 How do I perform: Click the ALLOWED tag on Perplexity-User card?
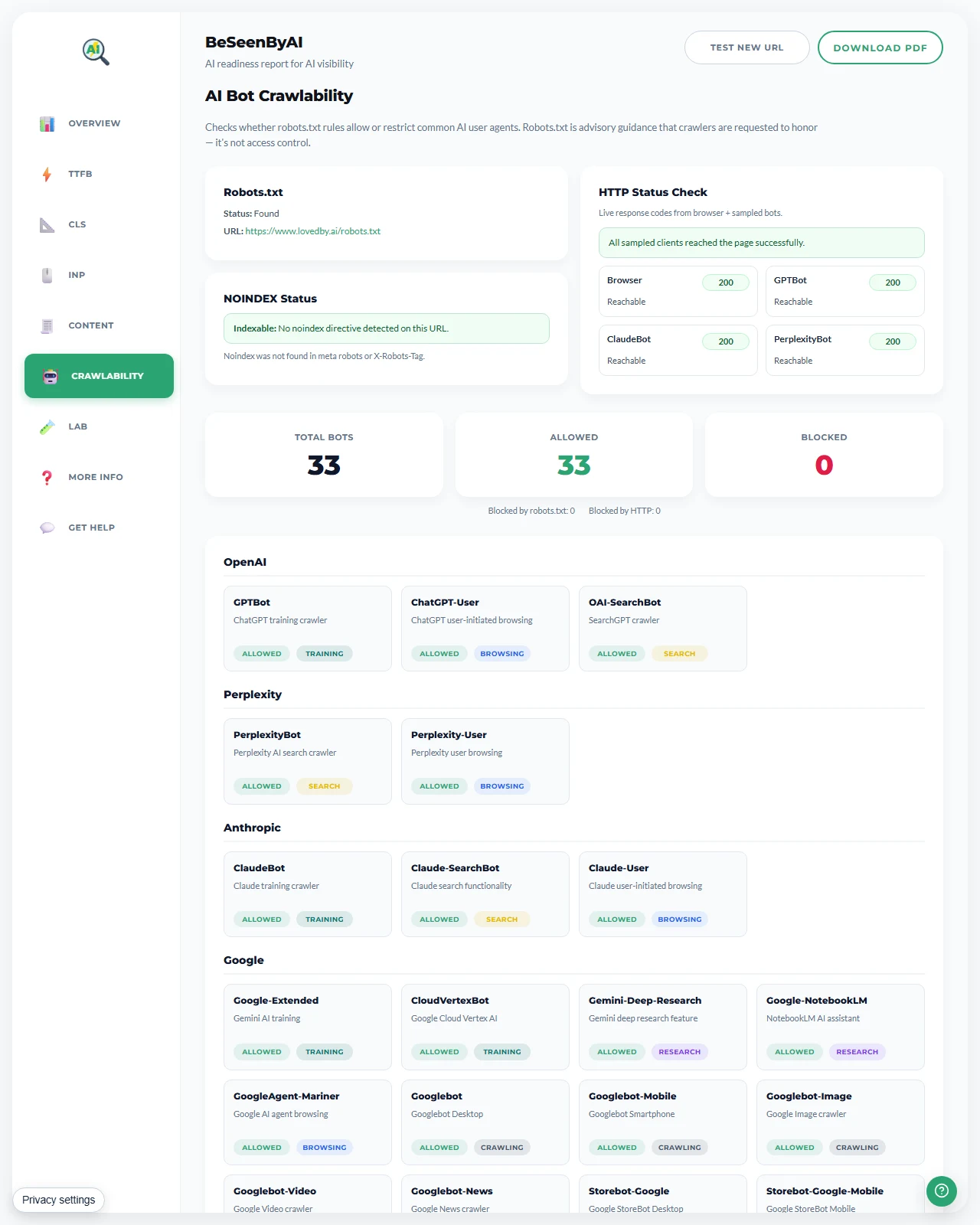pyautogui.click(x=439, y=786)
